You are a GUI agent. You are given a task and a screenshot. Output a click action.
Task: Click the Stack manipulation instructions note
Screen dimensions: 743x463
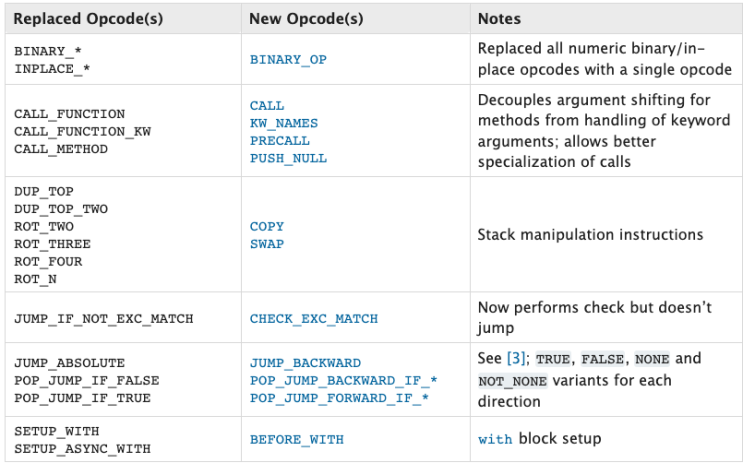coord(590,235)
